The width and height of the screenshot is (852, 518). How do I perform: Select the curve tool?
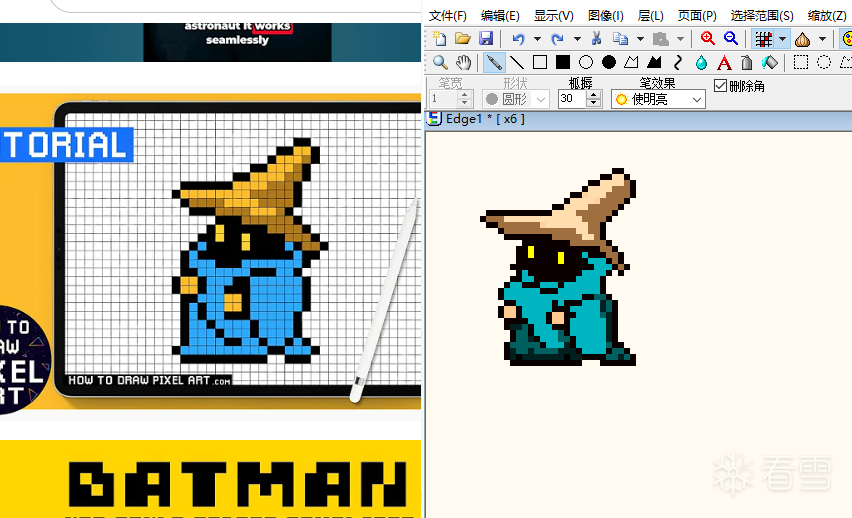pos(678,63)
